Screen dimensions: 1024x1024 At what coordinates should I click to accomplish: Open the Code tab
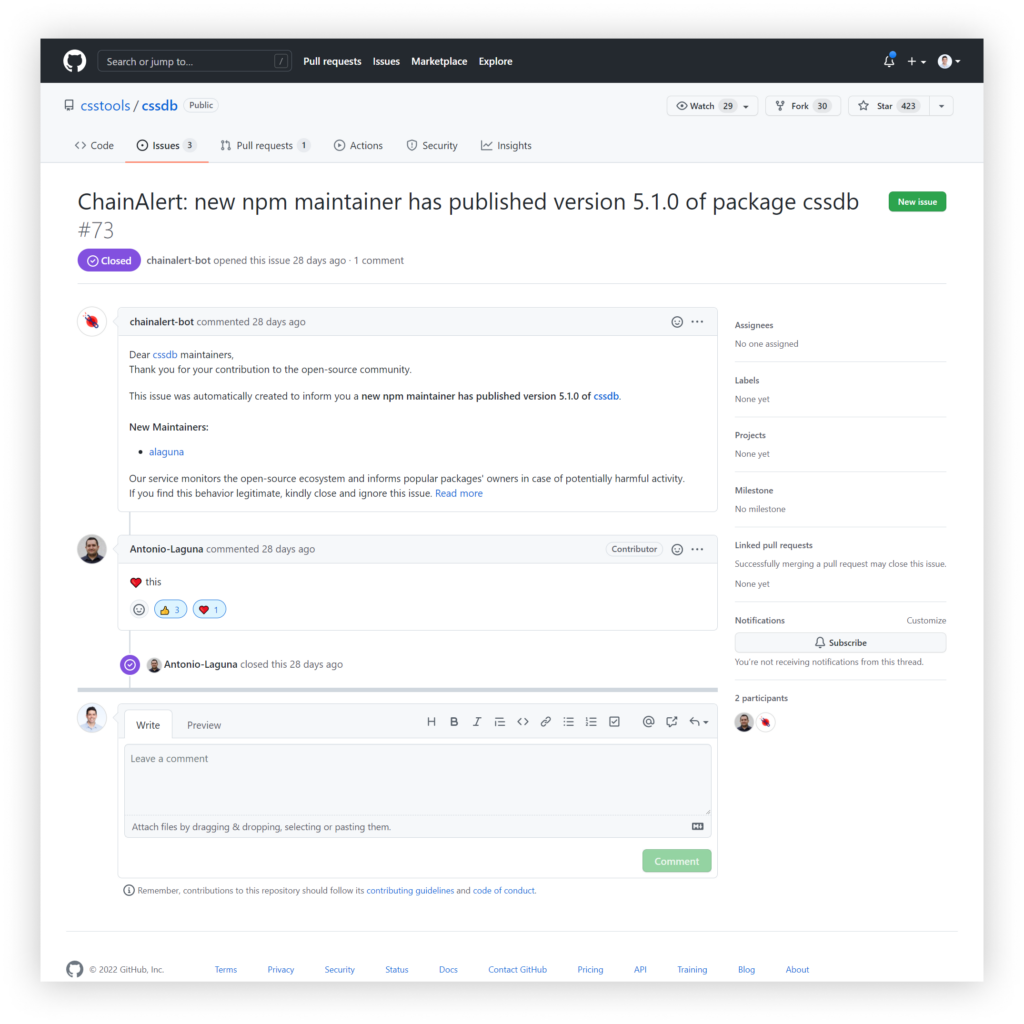point(94,146)
